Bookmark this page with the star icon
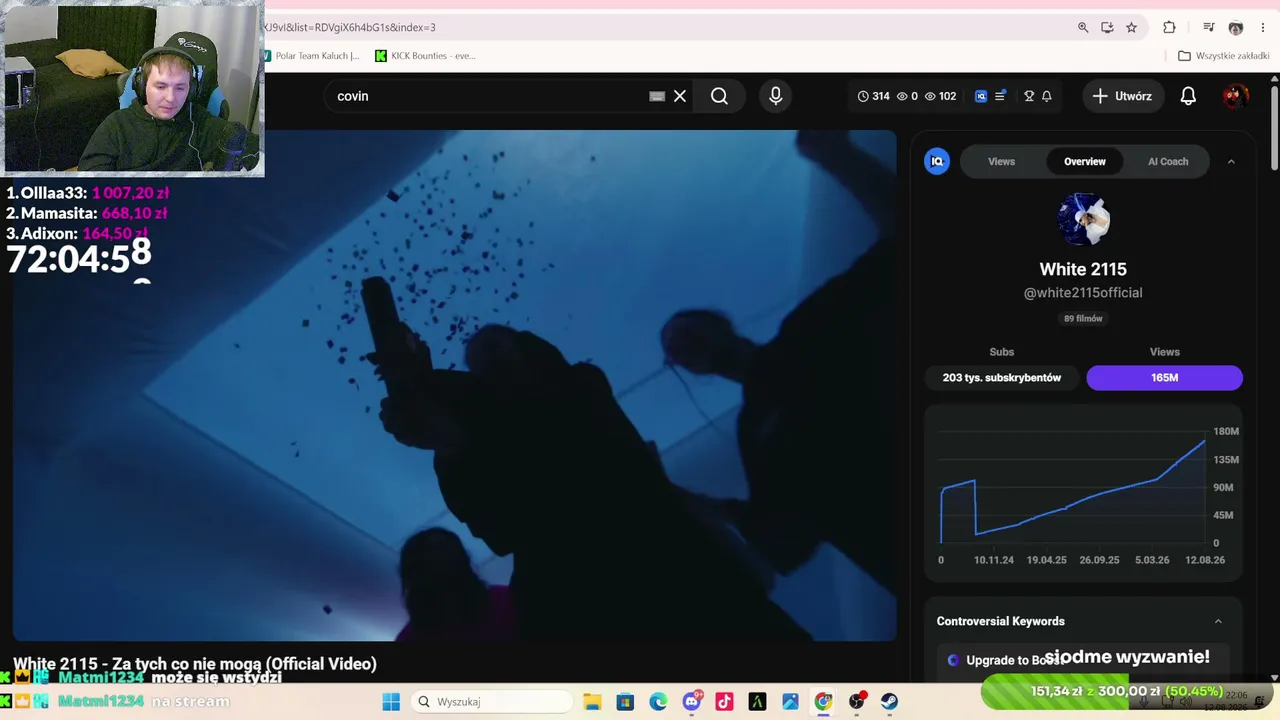The width and height of the screenshot is (1280, 720). [1131, 27]
